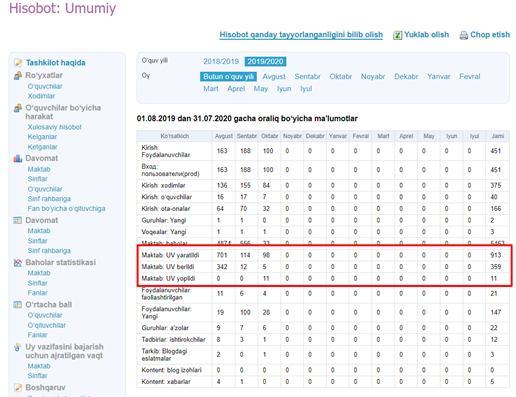
Task: Click the Kontent: blog izohlari row label
Action: click(172, 370)
